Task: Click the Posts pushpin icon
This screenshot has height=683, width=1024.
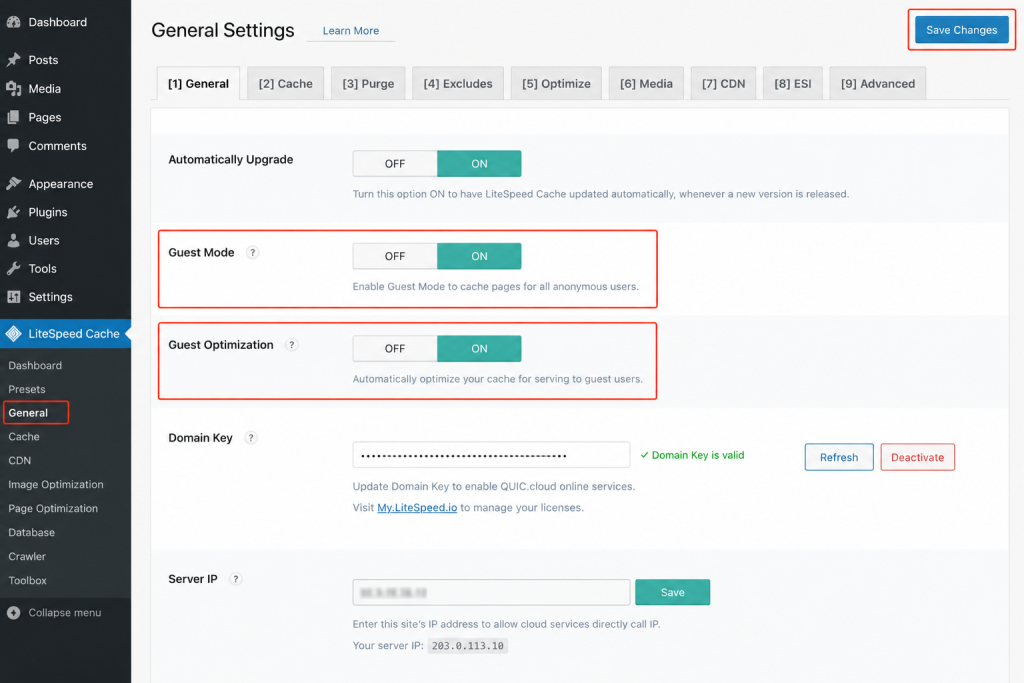Action: 13,59
